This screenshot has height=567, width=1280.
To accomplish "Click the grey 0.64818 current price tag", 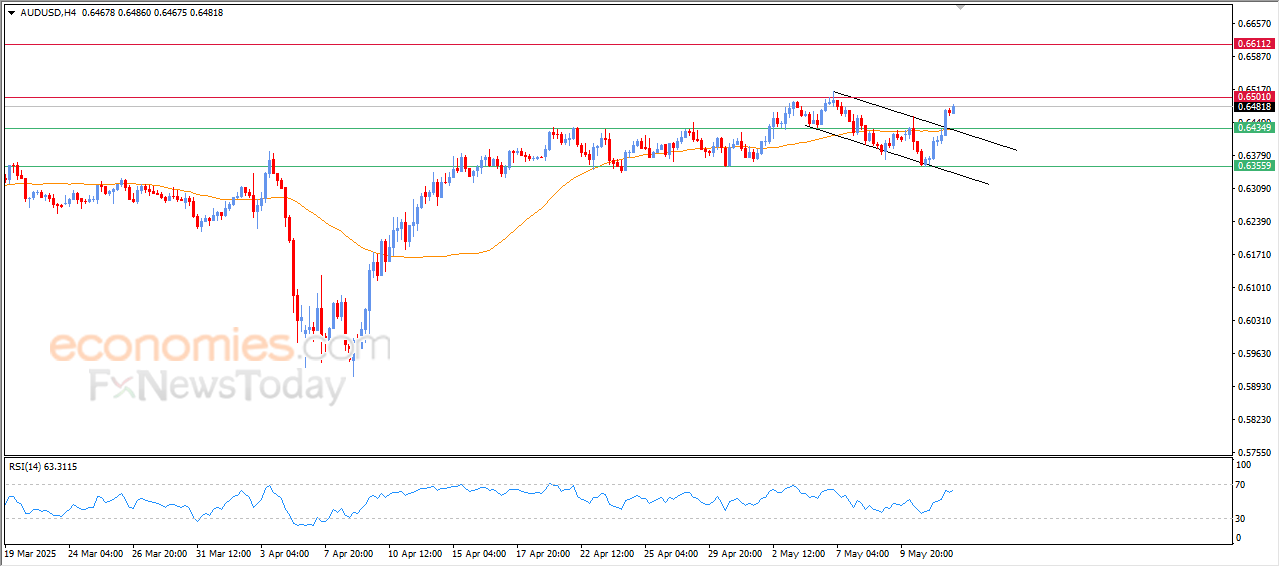I will tap(1254, 107).
